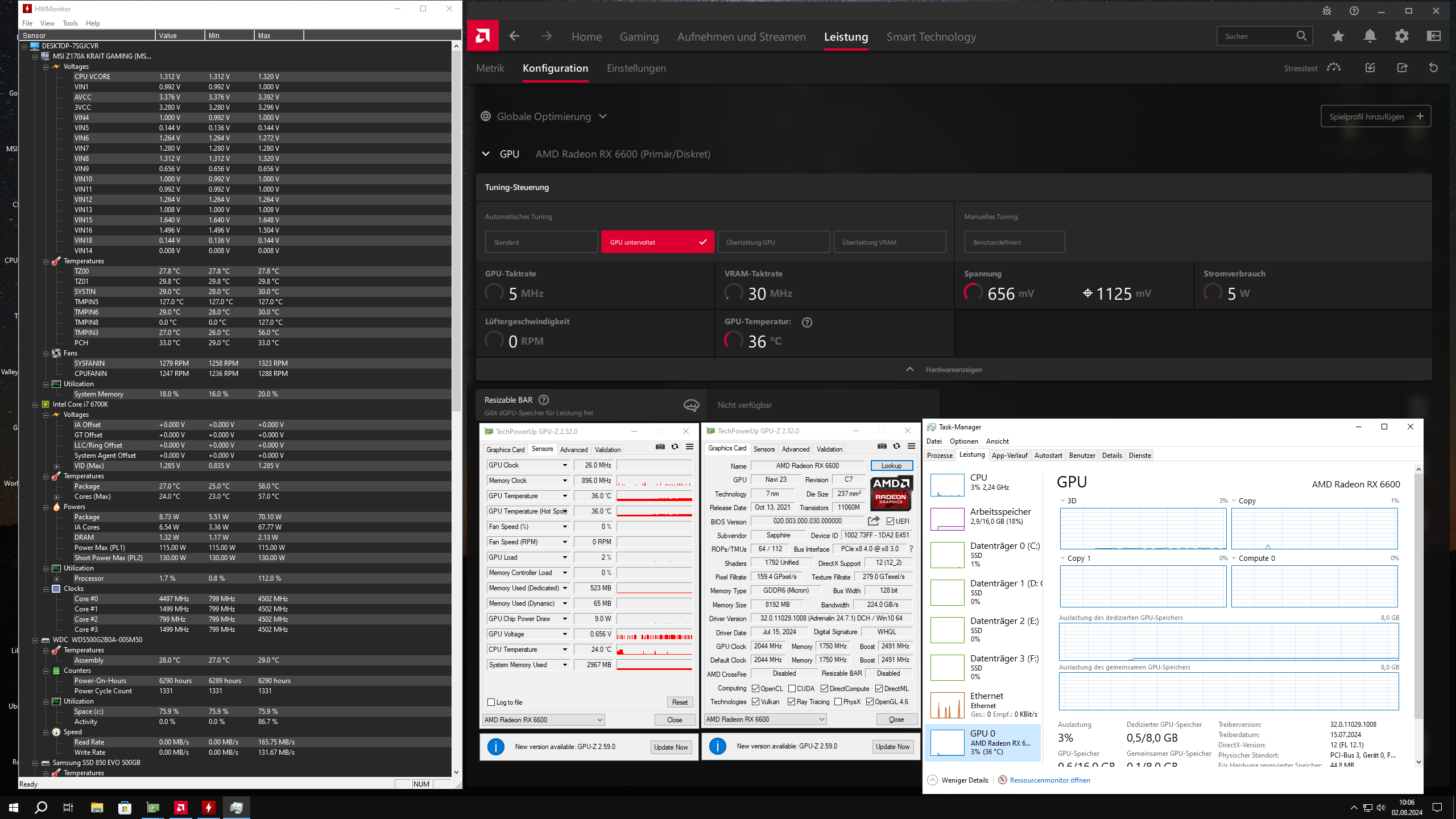Open the Tools menu in HWMonitor
This screenshot has width=1456, height=819.
(x=70, y=23)
